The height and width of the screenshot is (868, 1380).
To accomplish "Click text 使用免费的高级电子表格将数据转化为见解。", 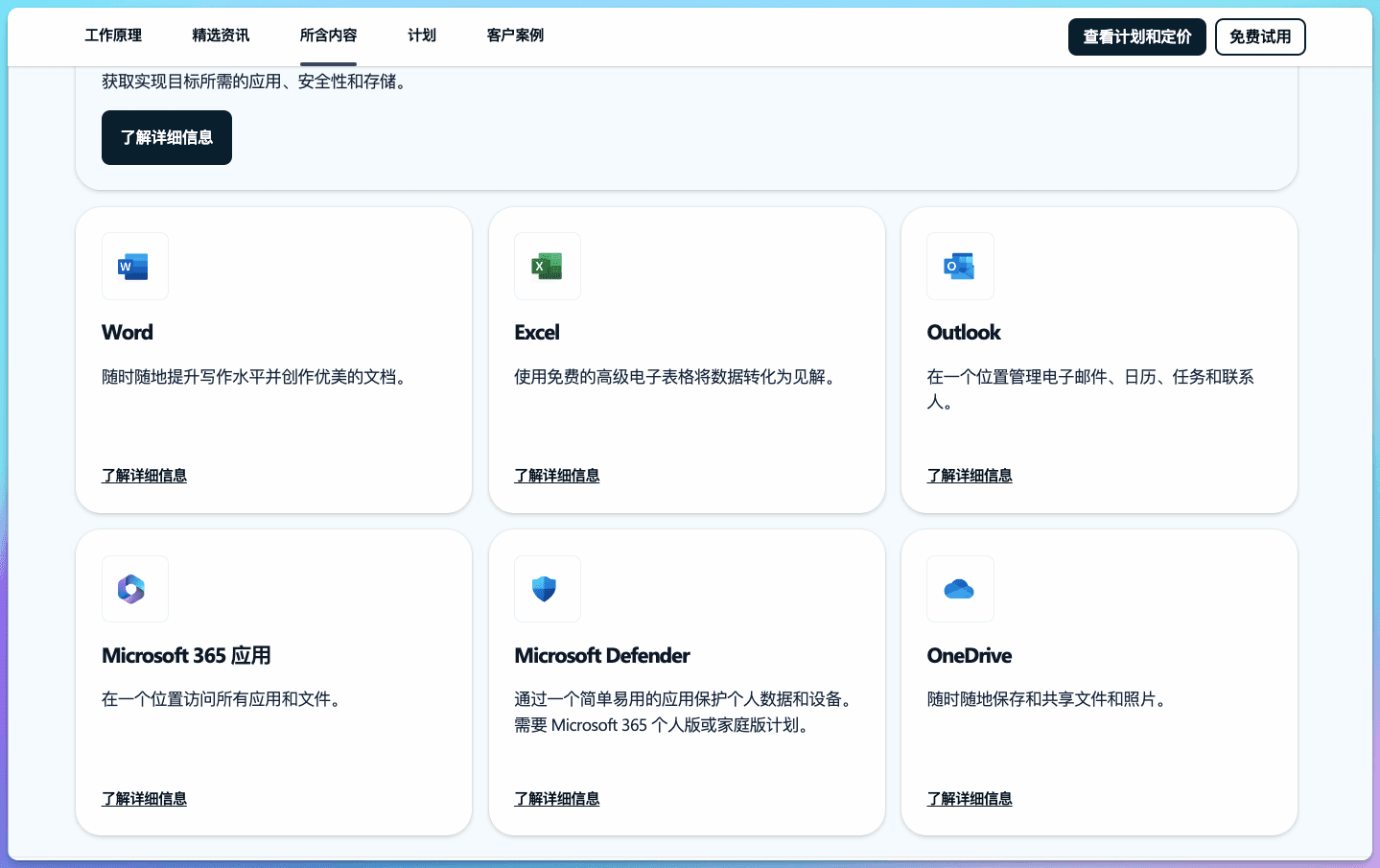I will (x=678, y=377).
